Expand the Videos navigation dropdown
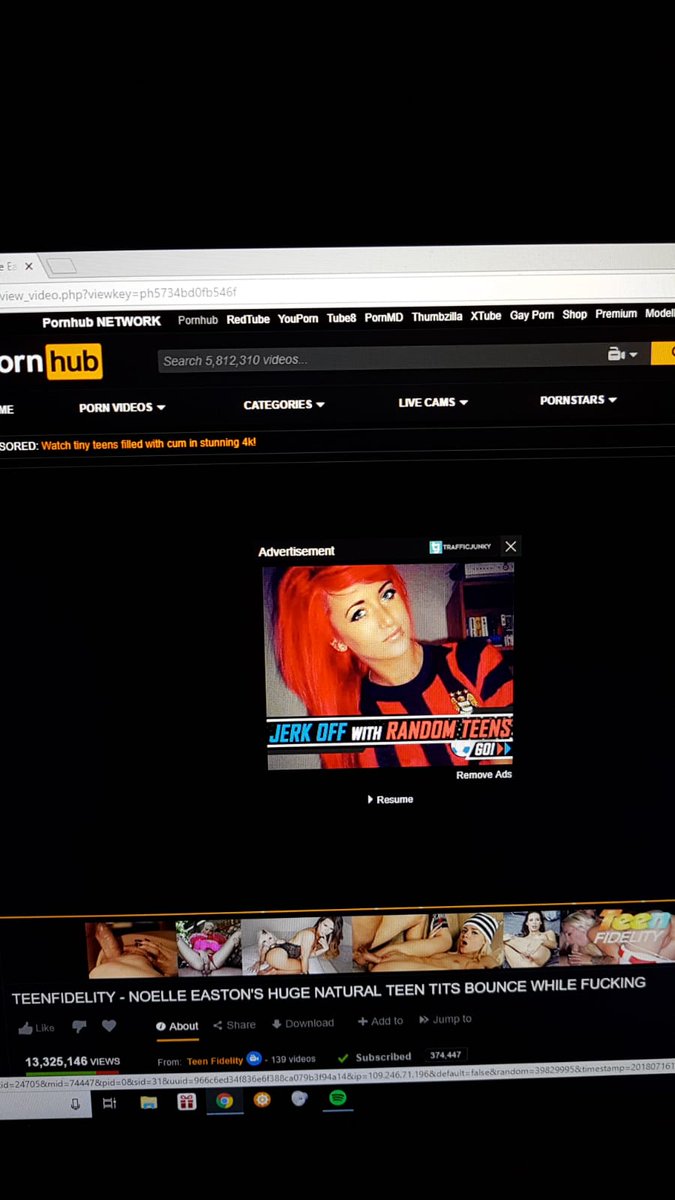Image resolution: width=675 pixels, height=1200 pixels. [122, 408]
